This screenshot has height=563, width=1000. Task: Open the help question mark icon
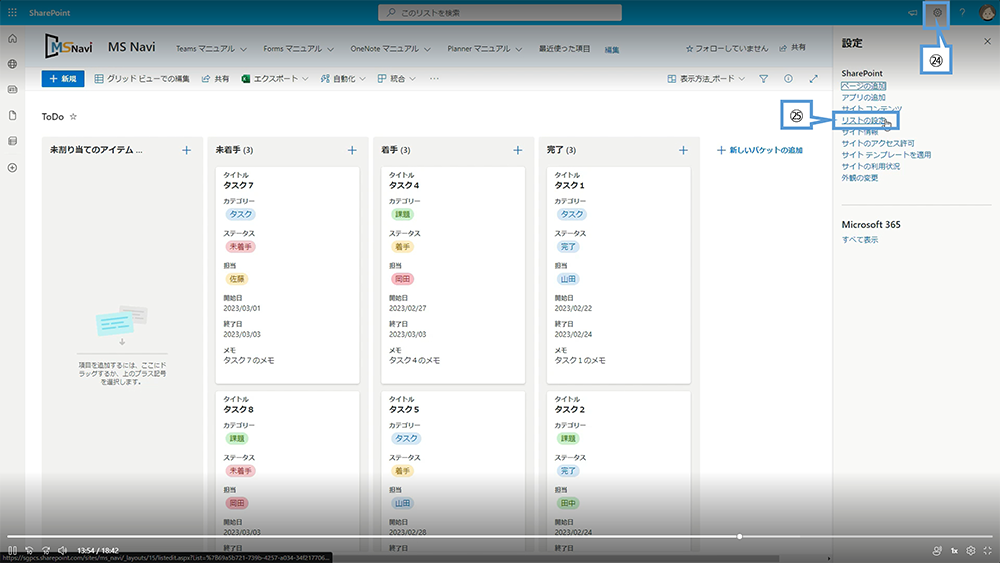962,12
